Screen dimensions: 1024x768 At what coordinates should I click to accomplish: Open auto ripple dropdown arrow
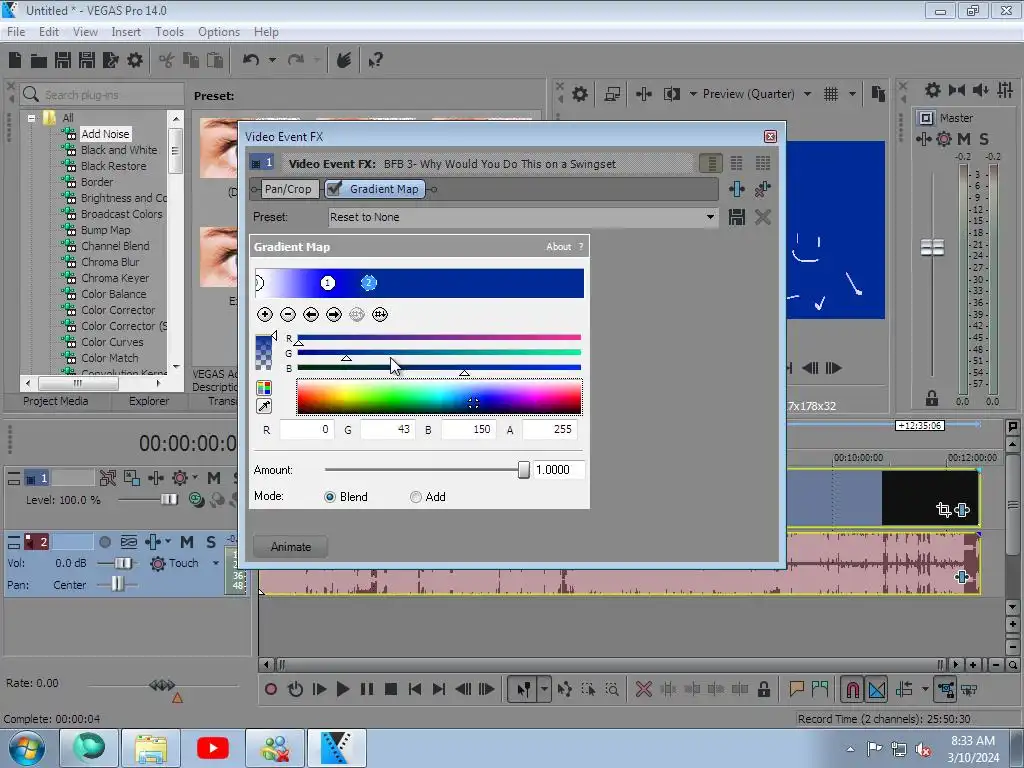(925, 689)
